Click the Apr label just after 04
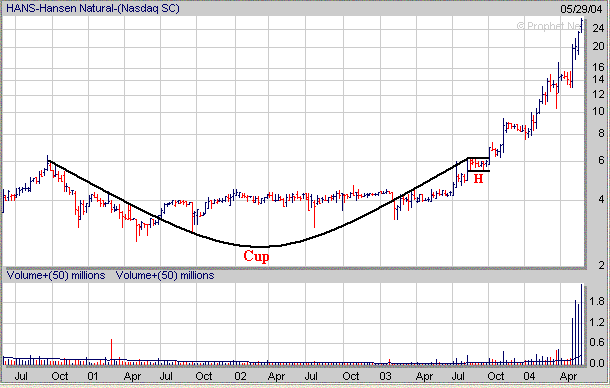The height and width of the screenshot is (388, 610). pyautogui.click(x=568, y=377)
